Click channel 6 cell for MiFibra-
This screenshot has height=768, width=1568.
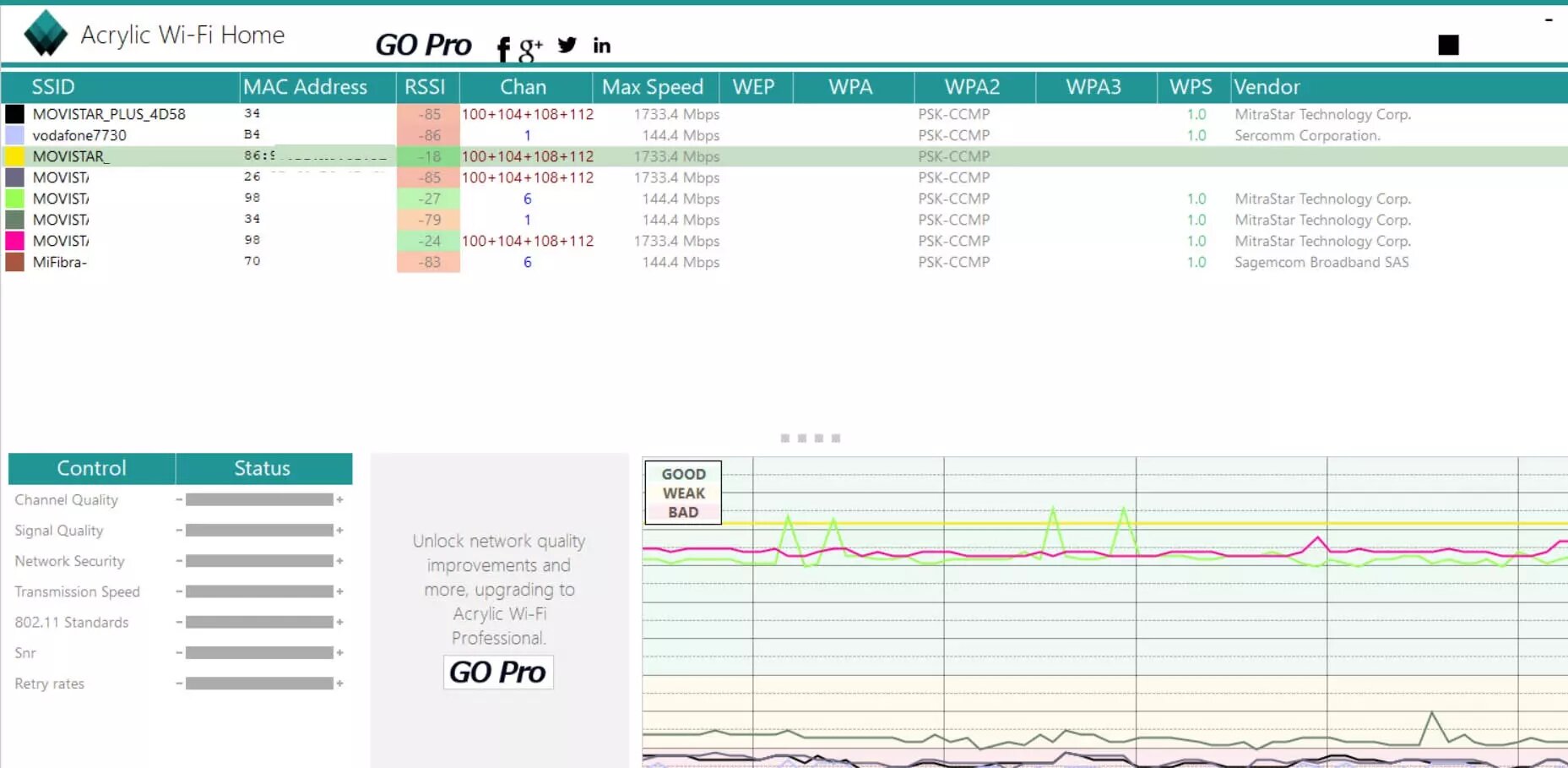pyautogui.click(x=527, y=262)
